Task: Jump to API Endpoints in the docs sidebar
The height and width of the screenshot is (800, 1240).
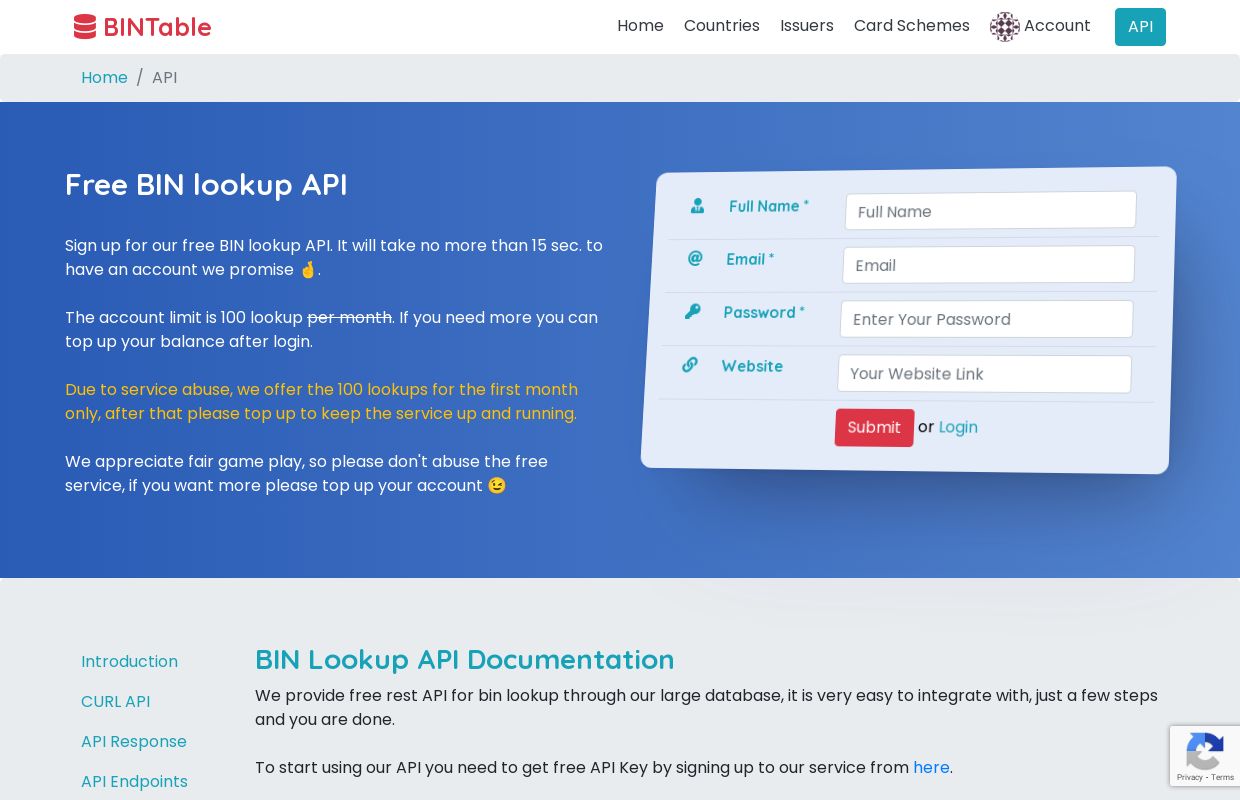Action: pos(134,782)
